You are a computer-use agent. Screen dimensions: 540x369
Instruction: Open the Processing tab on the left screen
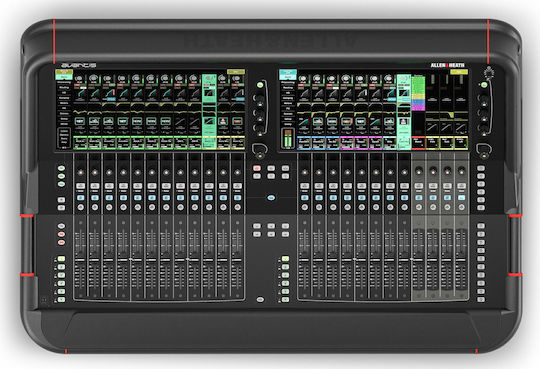(x=64, y=83)
